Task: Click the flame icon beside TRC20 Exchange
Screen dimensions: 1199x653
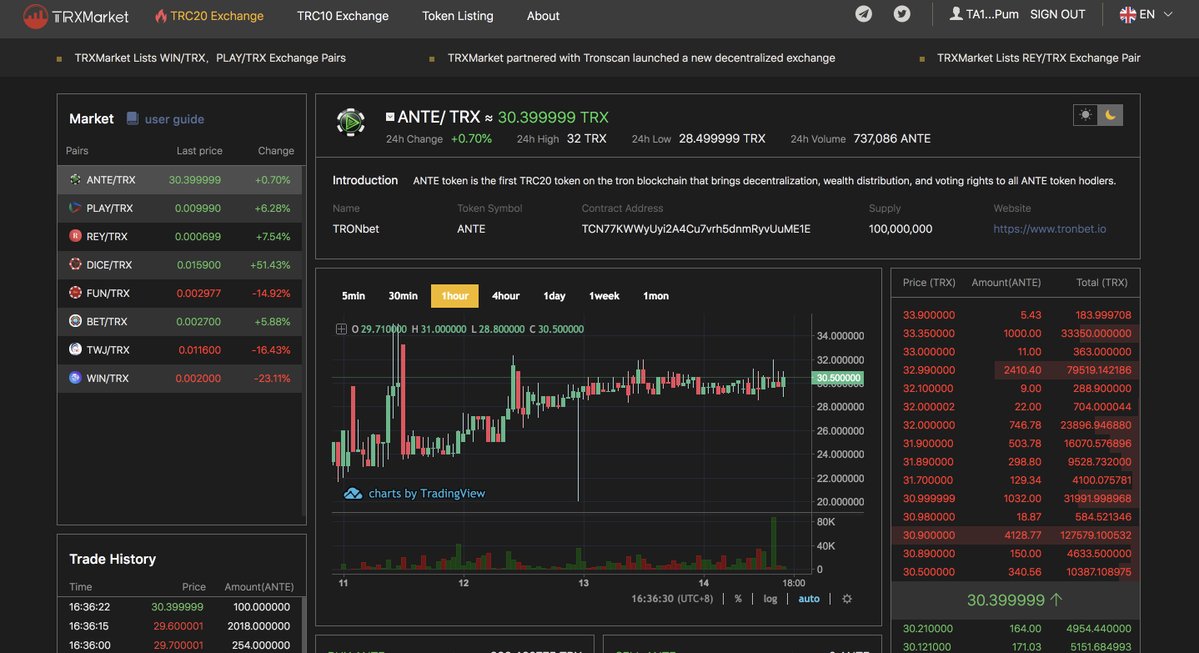Action: (x=161, y=15)
